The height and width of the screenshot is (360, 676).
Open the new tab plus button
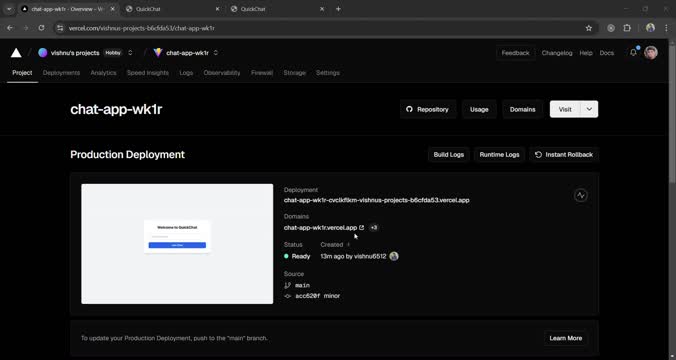pos(338,9)
